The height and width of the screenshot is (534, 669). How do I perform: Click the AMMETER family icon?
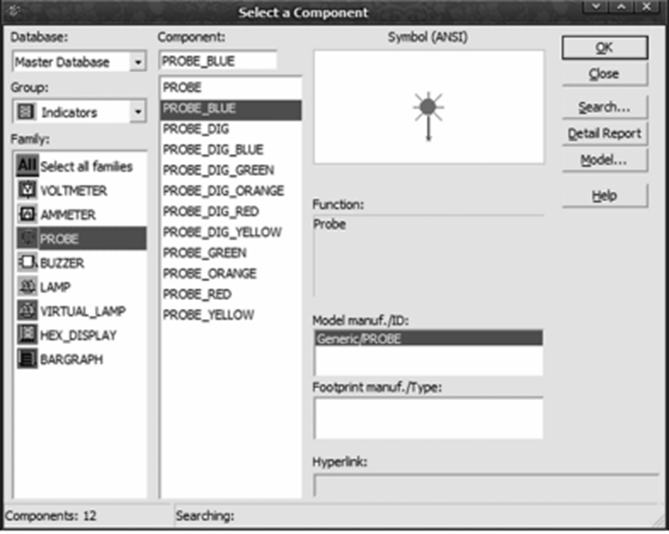click(x=27, y=214)
